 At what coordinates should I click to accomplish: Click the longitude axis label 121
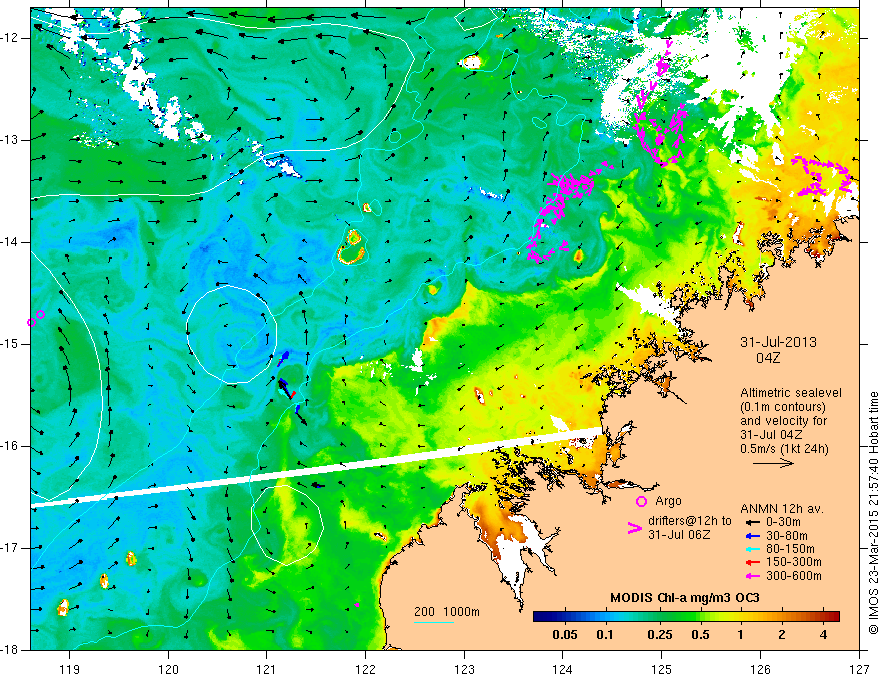(267, 669)
